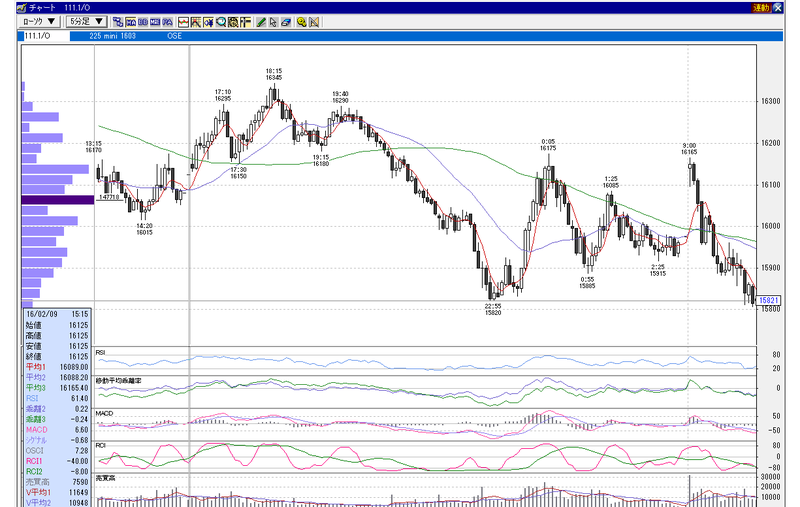Image resolution: width=800 pixels, height=507 pixels.
Task: Click the 225 mini 1603 title bar
Action: 115,36
